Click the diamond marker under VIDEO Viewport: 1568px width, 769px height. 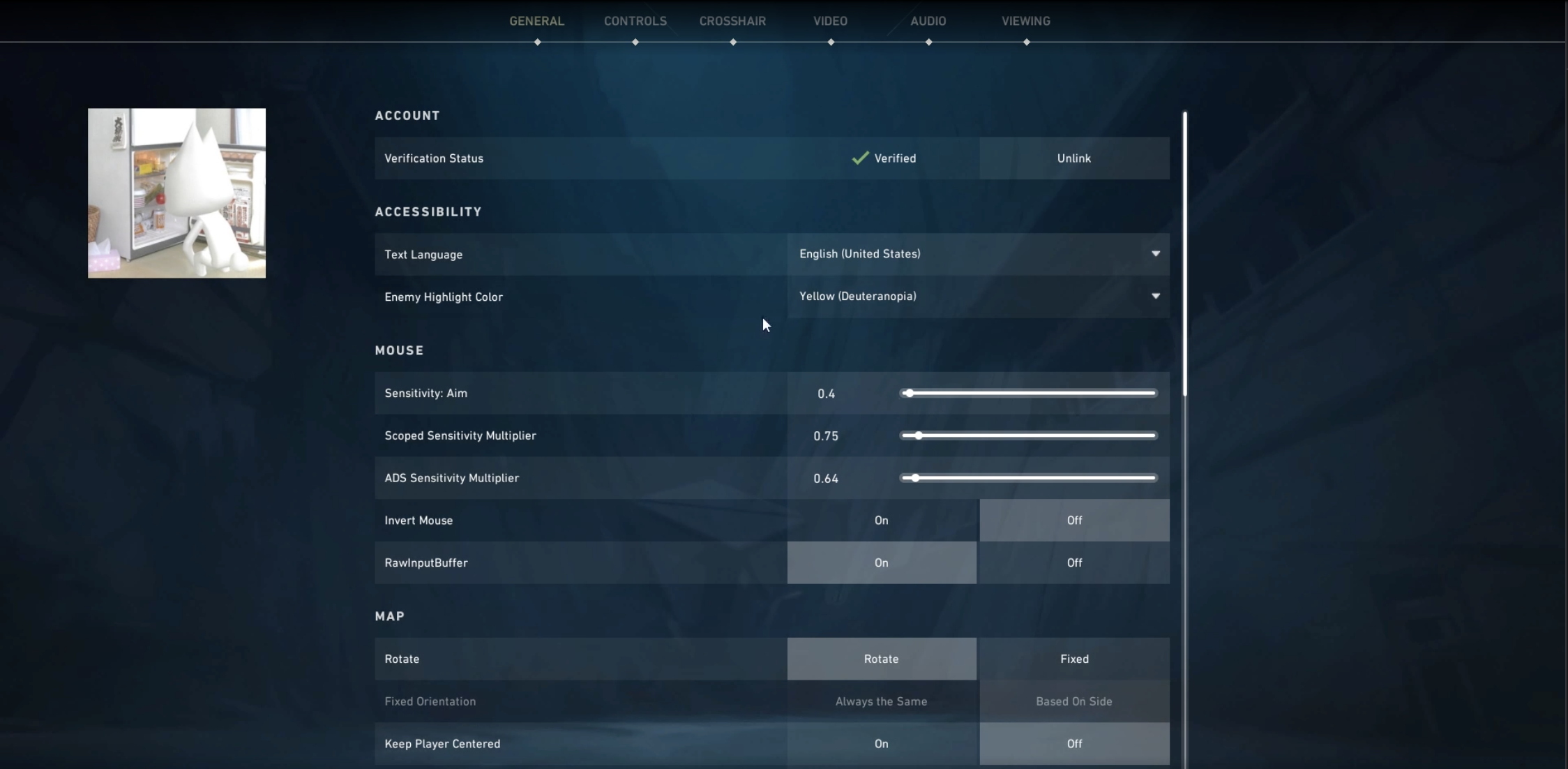pos(831,43)
